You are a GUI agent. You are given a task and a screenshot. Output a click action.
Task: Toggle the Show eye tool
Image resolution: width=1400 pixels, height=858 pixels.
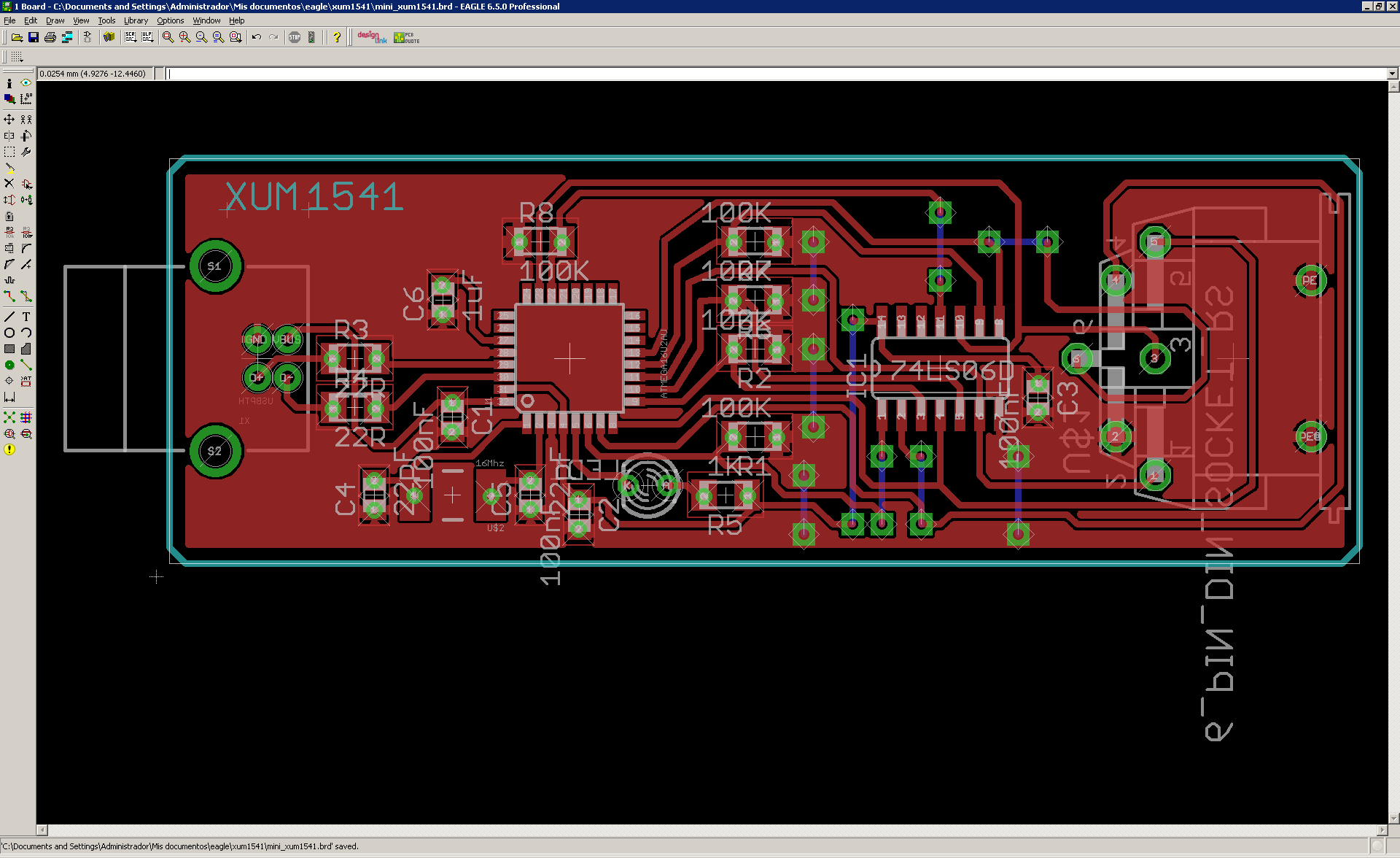pyautogui.click(x=26, y=83)
